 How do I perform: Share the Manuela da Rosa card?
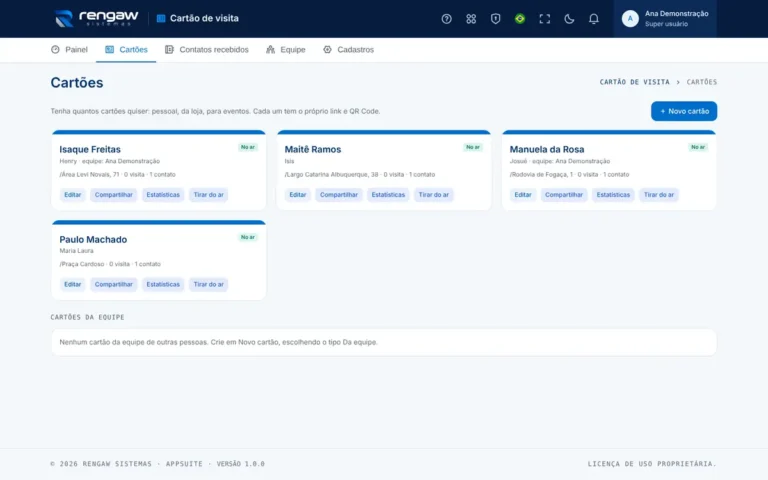564,194
